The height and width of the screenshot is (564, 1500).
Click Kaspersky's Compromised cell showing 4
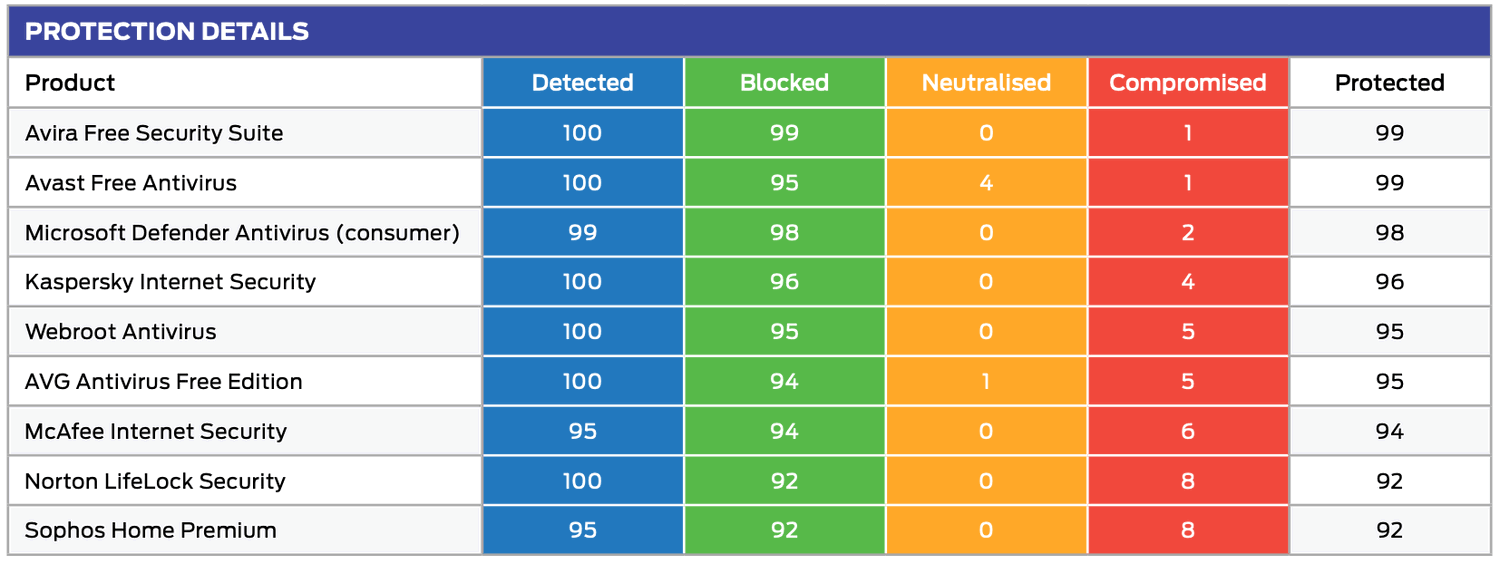(x=1188, y=282)
